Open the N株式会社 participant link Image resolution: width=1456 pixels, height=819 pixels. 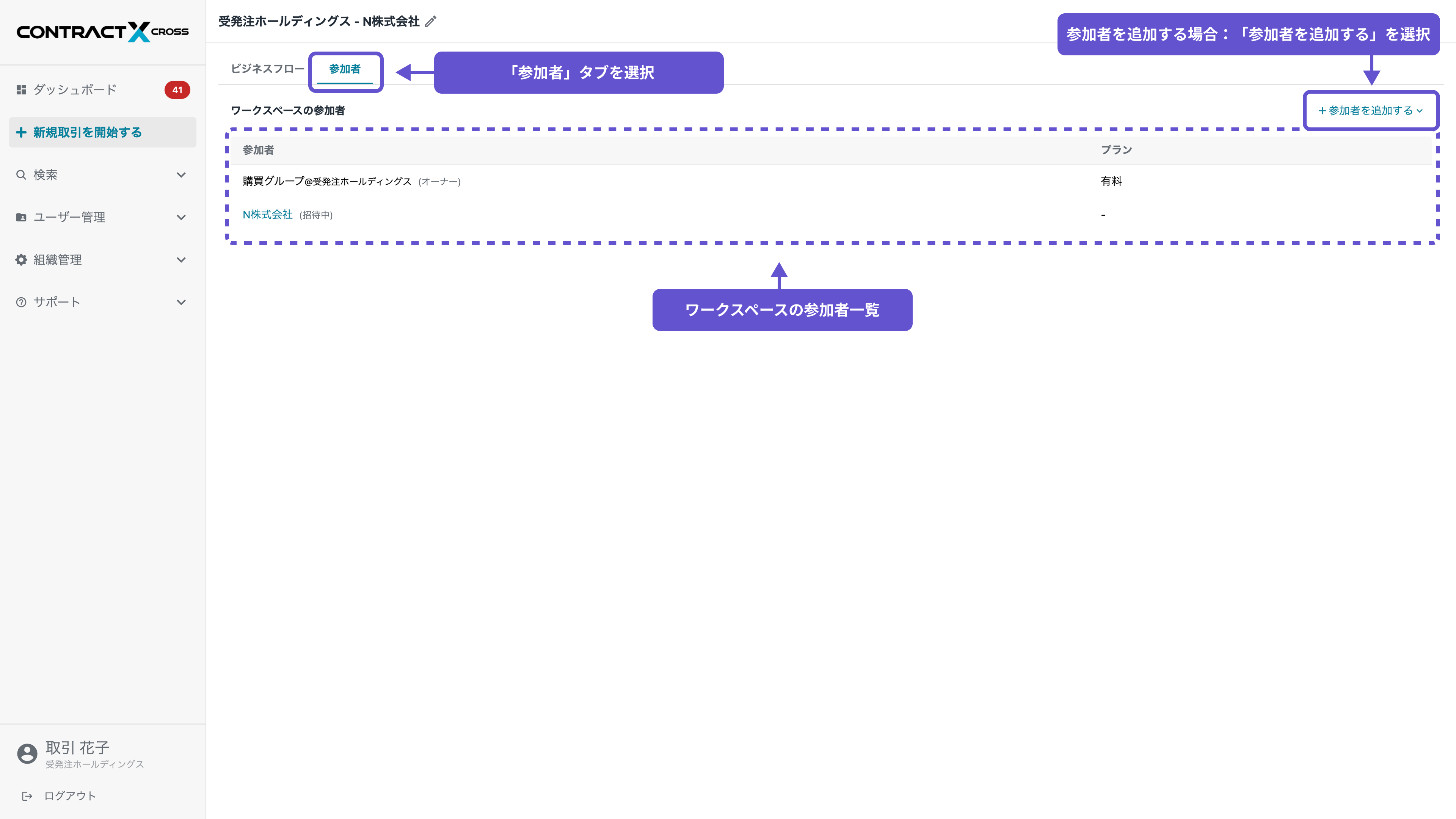[267, 215]
